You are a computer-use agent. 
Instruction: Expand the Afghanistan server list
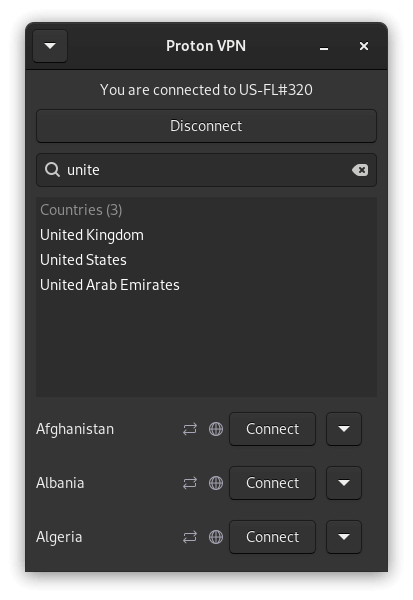pyautogui.click(x=344, y=429)
